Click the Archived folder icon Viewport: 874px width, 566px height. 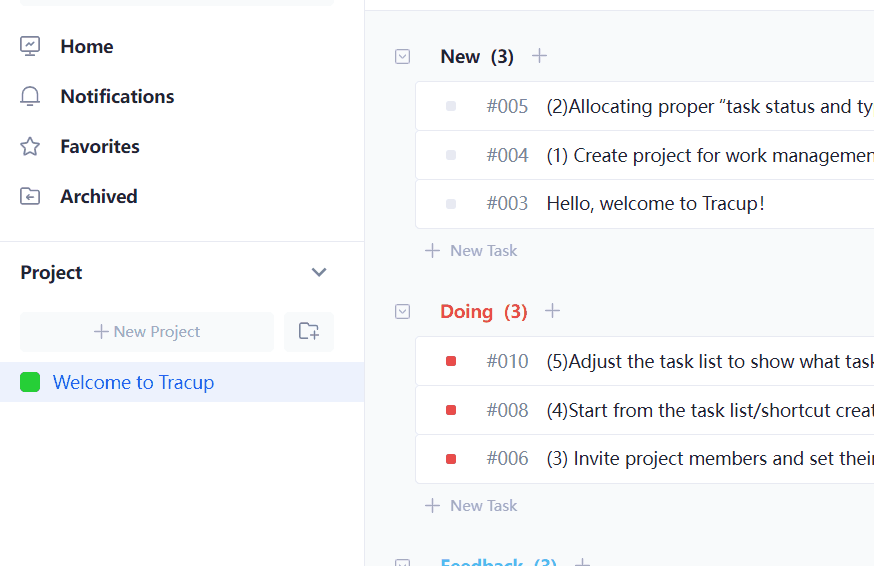tap(30, 196)
